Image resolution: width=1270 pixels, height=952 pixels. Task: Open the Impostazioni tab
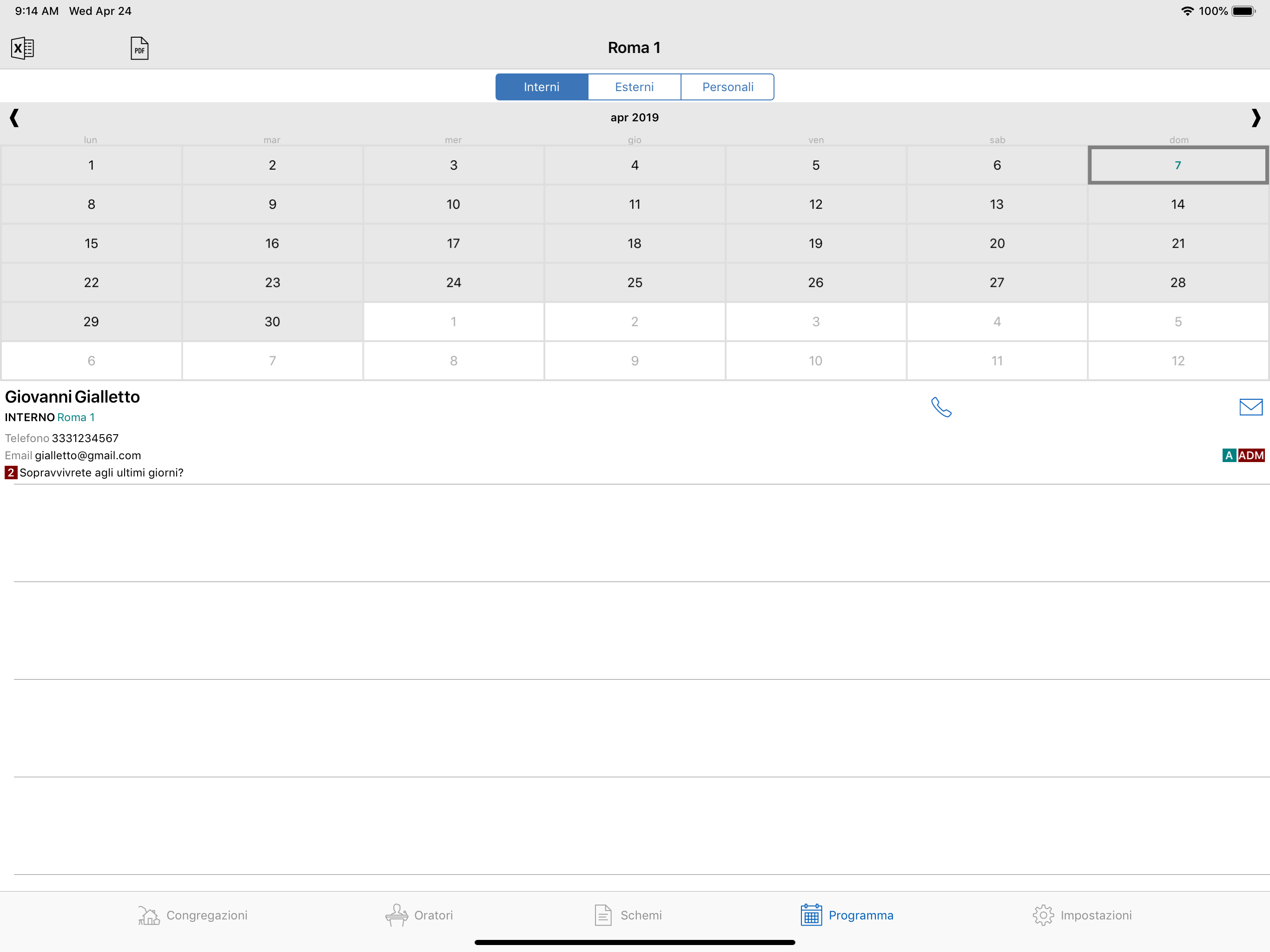pyautogui.click(x=1082, y=915)
